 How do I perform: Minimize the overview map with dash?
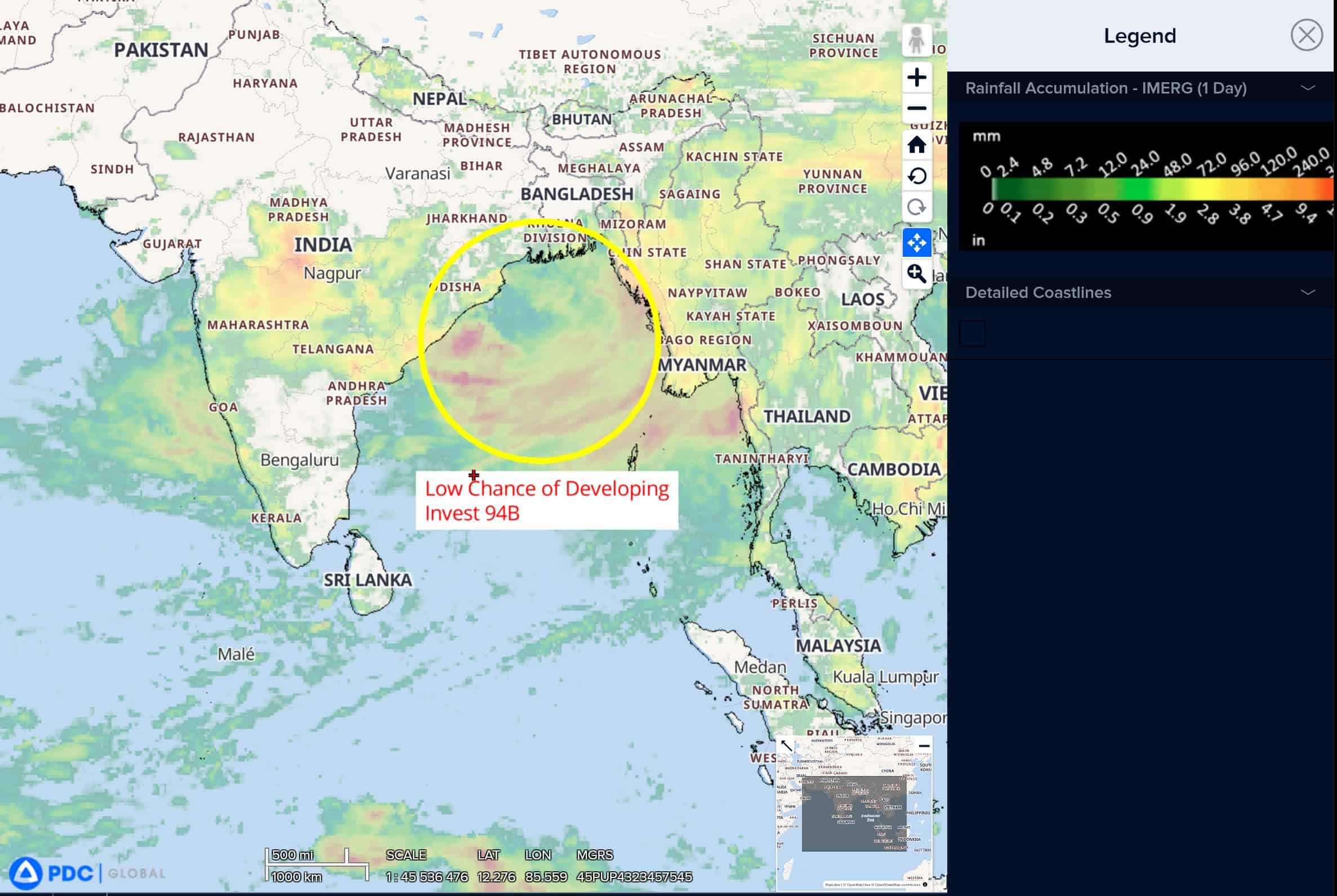click(x=924, y=746)
